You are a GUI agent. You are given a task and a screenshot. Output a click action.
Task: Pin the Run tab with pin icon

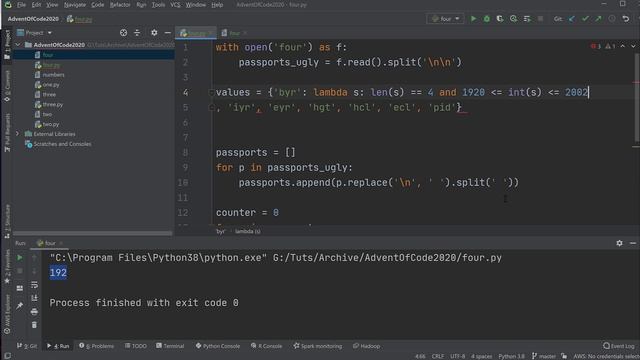click(x=20, y=305)
